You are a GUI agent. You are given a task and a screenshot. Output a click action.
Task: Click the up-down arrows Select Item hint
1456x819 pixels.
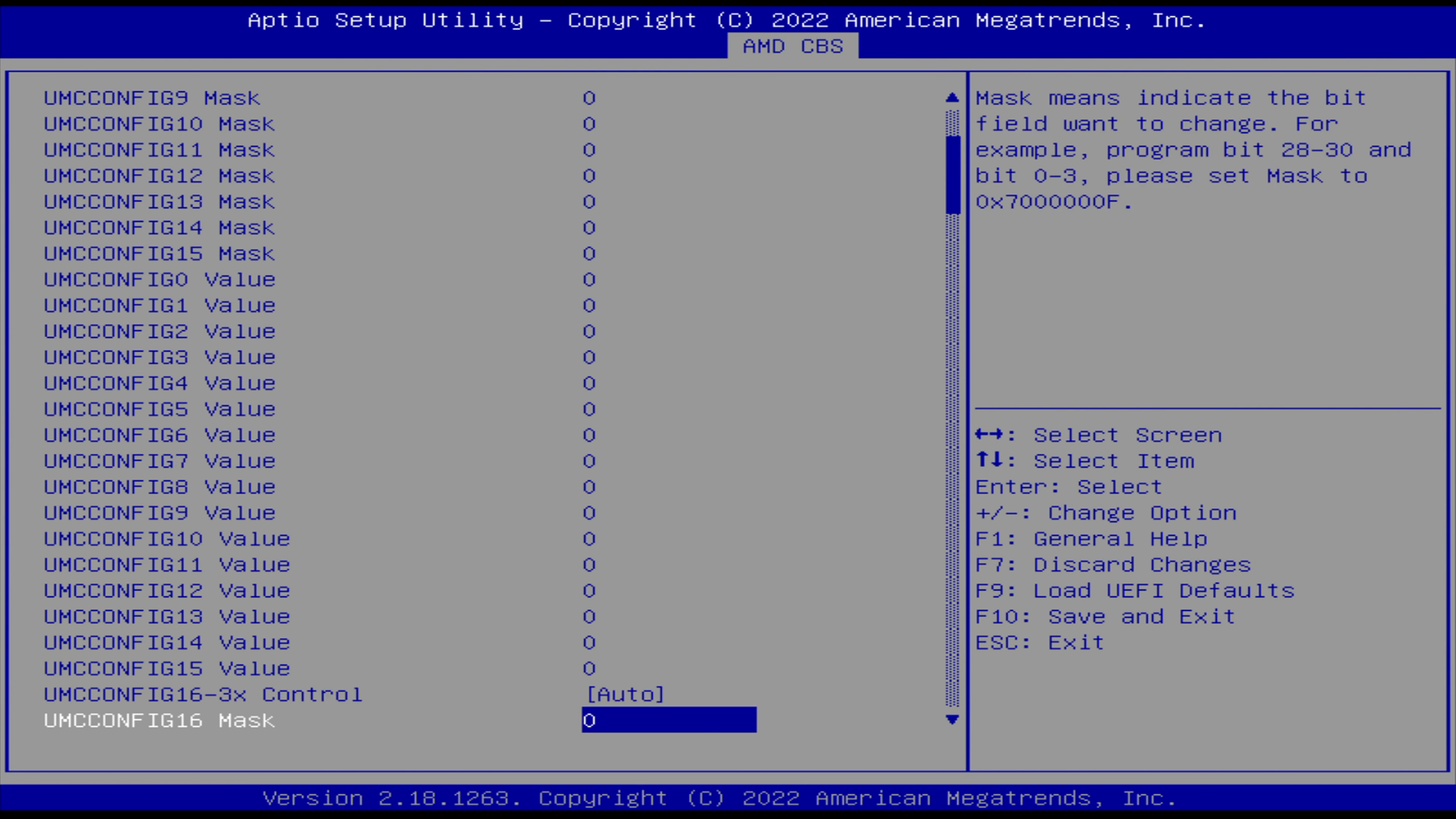[x=1085, y=461]
